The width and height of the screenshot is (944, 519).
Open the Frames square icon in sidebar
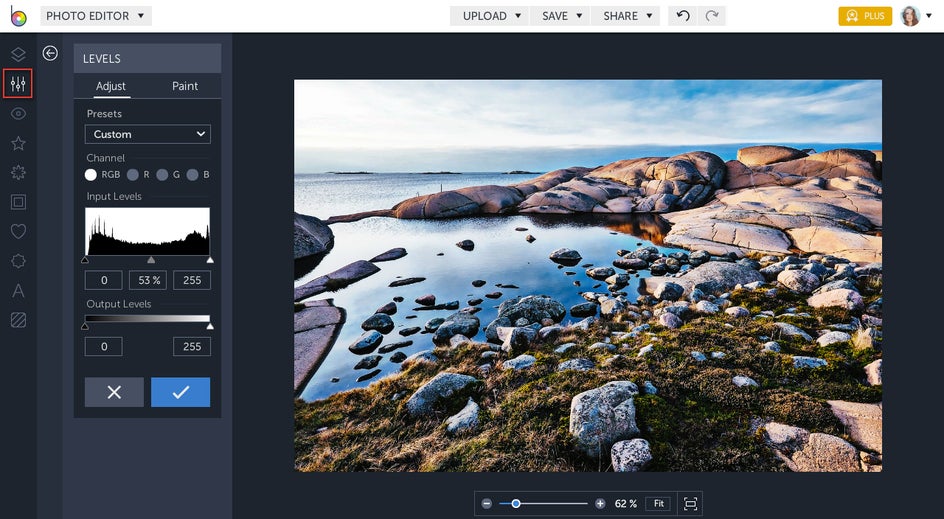click(x=18, y=202)
